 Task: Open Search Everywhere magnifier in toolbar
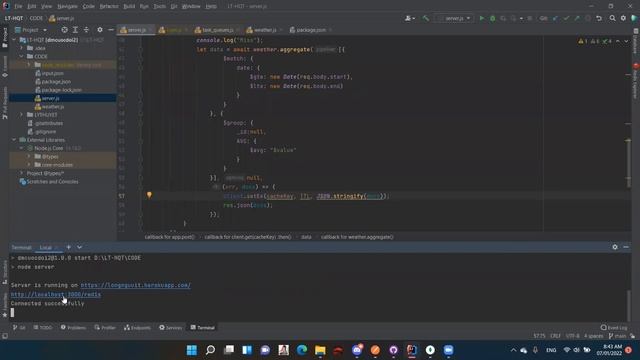[x=612, y=18]
